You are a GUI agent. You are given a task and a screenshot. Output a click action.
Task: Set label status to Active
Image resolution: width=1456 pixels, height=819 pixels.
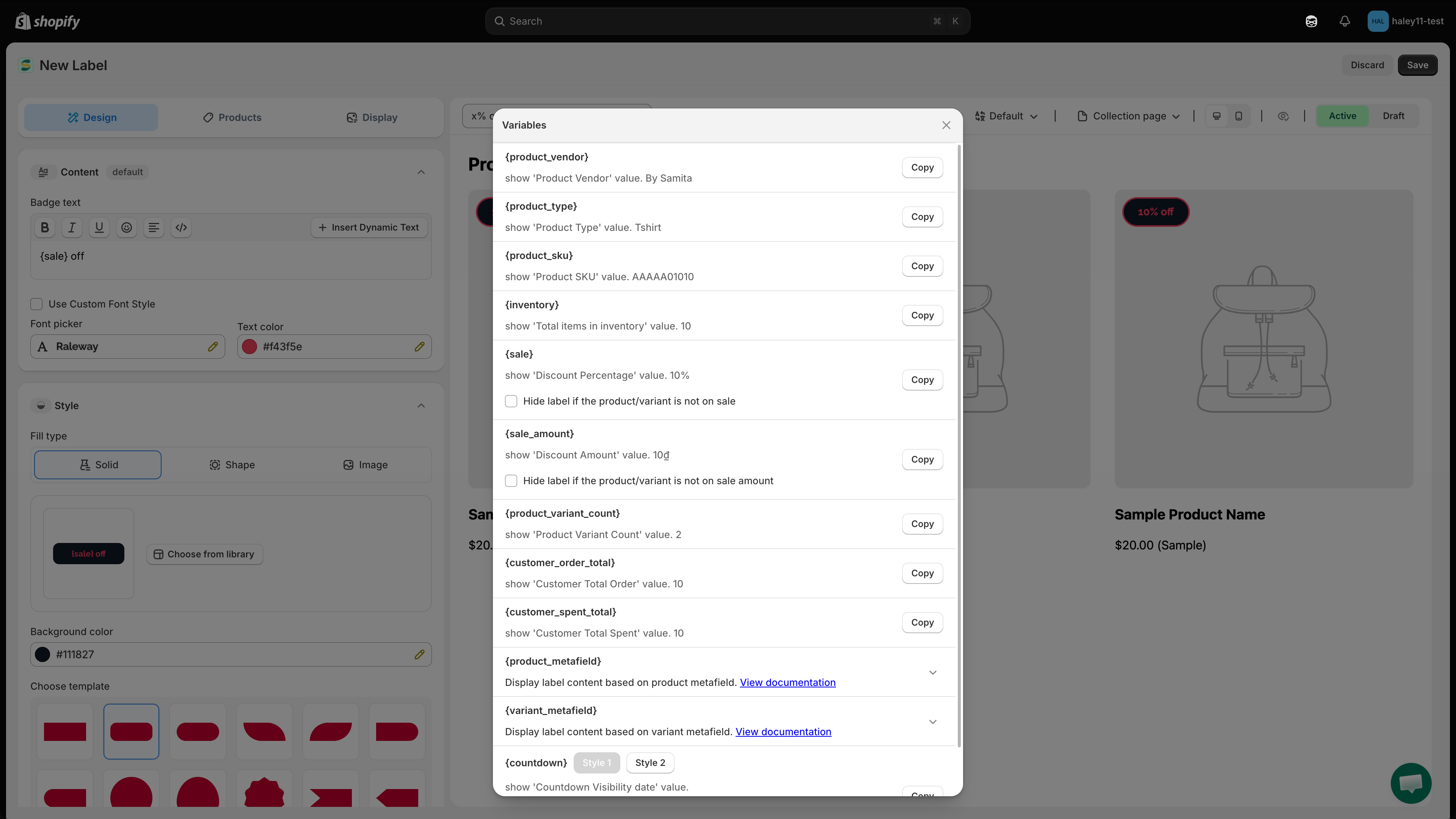coord(1342,116)
